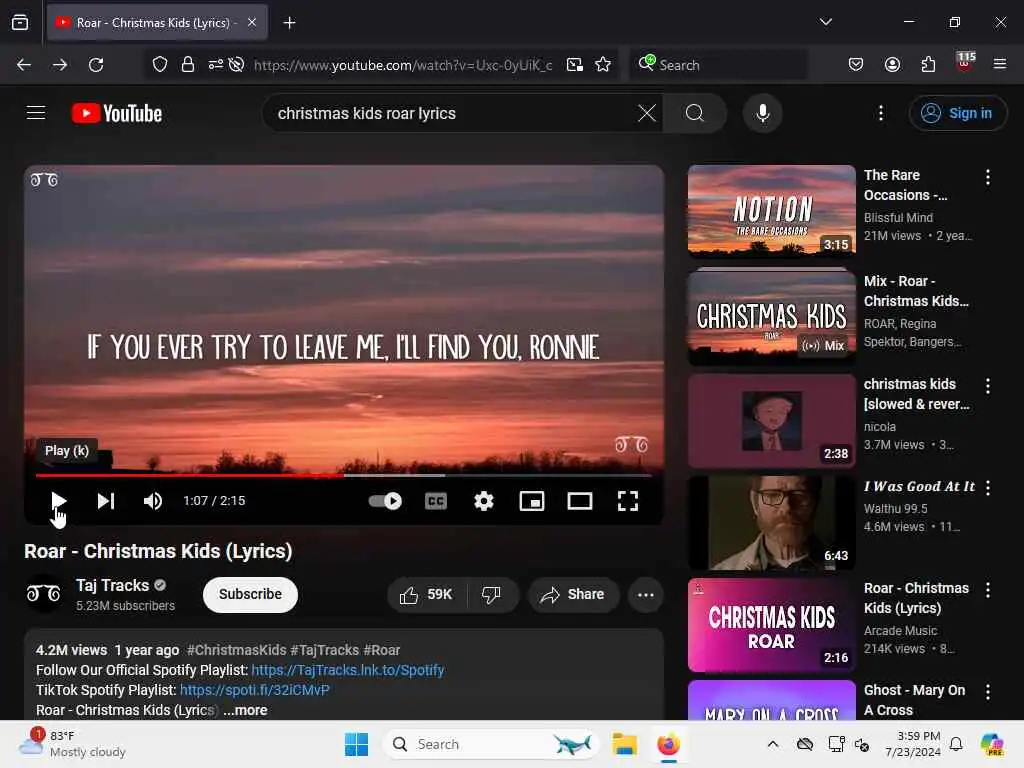Viewport: 1024px width, 768px height.
Task: Open options for The Rare Occasions video
Action: (x=987, y=176)
